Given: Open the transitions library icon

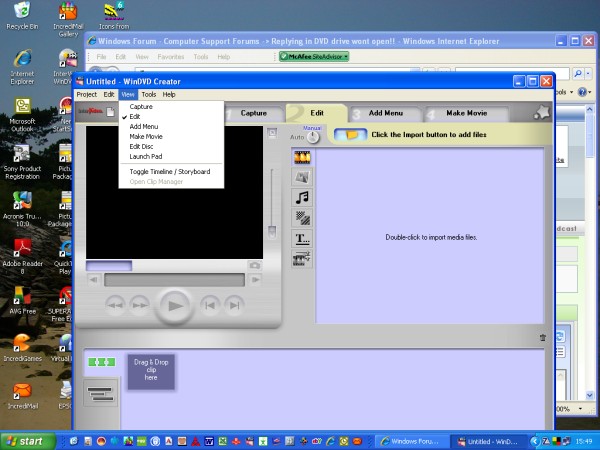Looking at the screenshot, I should tap(302, 218).
